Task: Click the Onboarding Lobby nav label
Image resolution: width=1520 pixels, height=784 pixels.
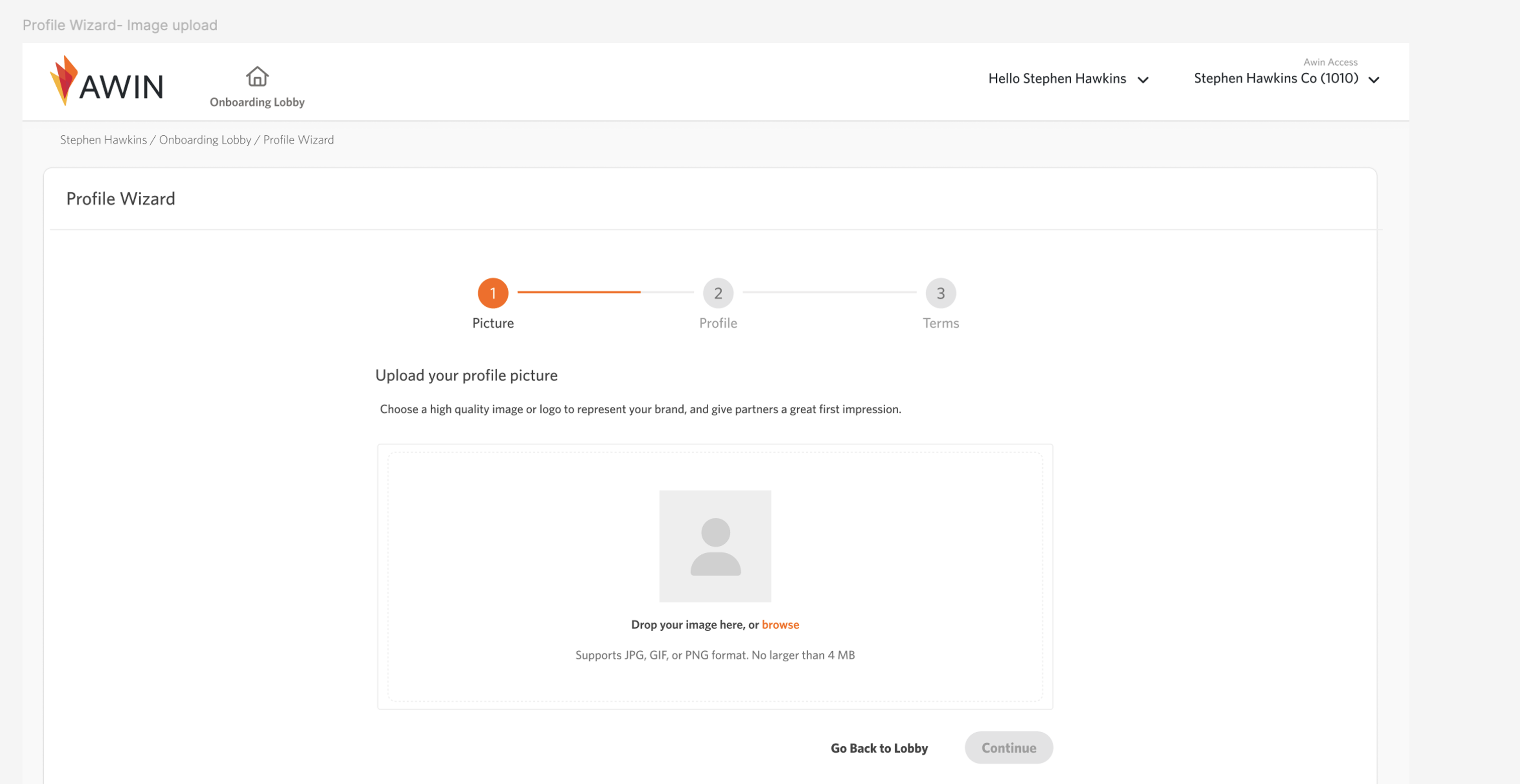Action: click(x=257, y=102)
